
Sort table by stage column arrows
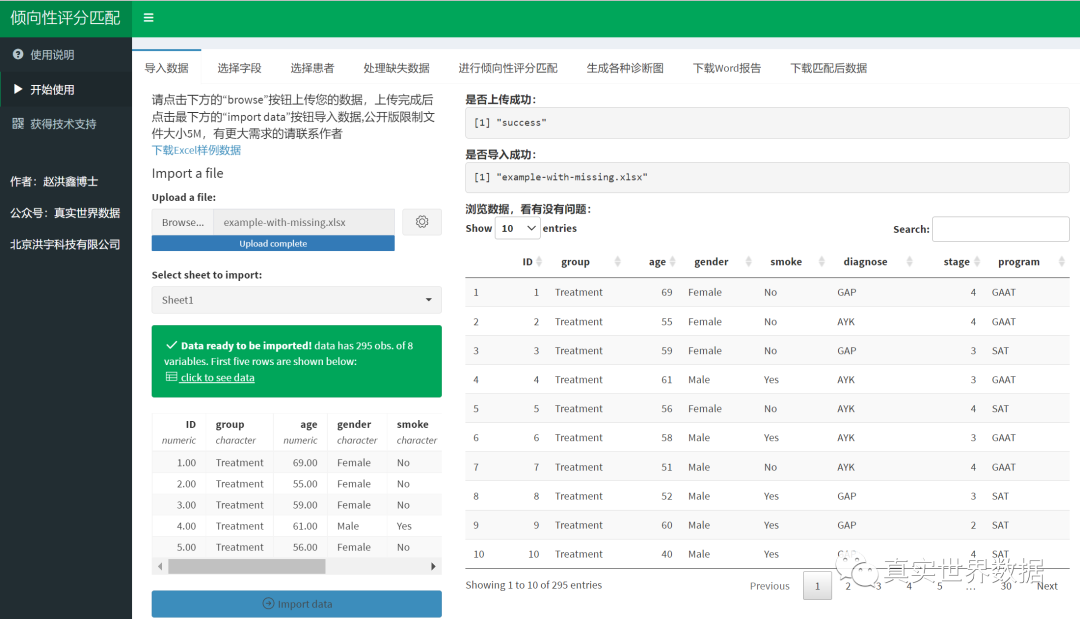click(x=977, y=262)
